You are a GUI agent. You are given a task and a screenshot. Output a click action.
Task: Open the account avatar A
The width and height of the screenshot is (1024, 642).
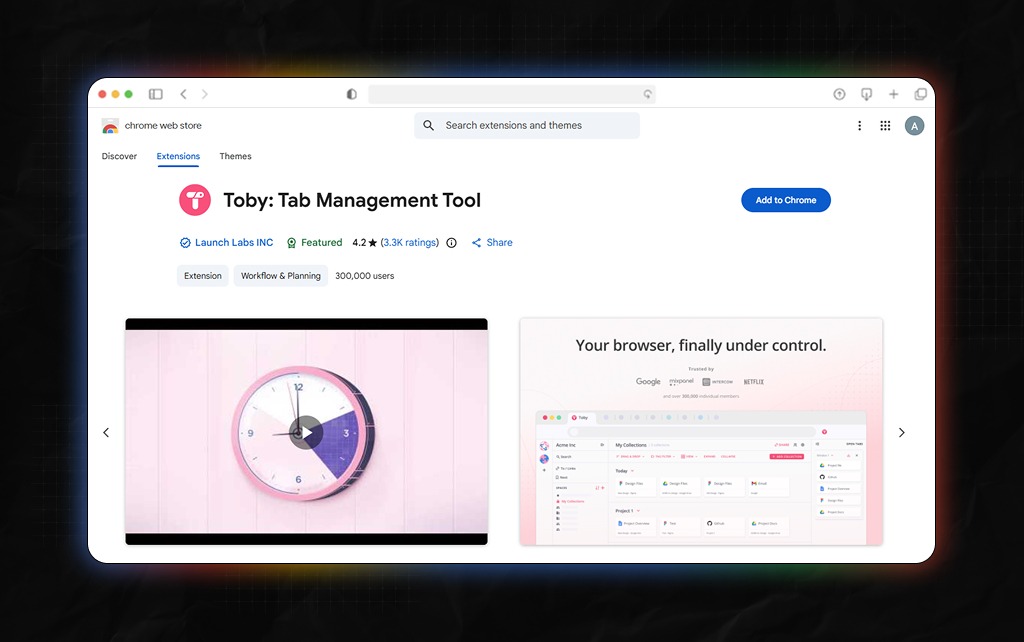point(914,125)
